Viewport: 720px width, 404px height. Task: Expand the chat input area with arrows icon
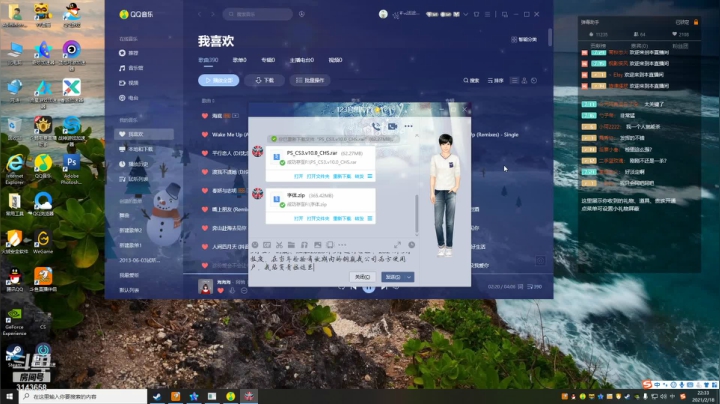[x=397, y=245]
